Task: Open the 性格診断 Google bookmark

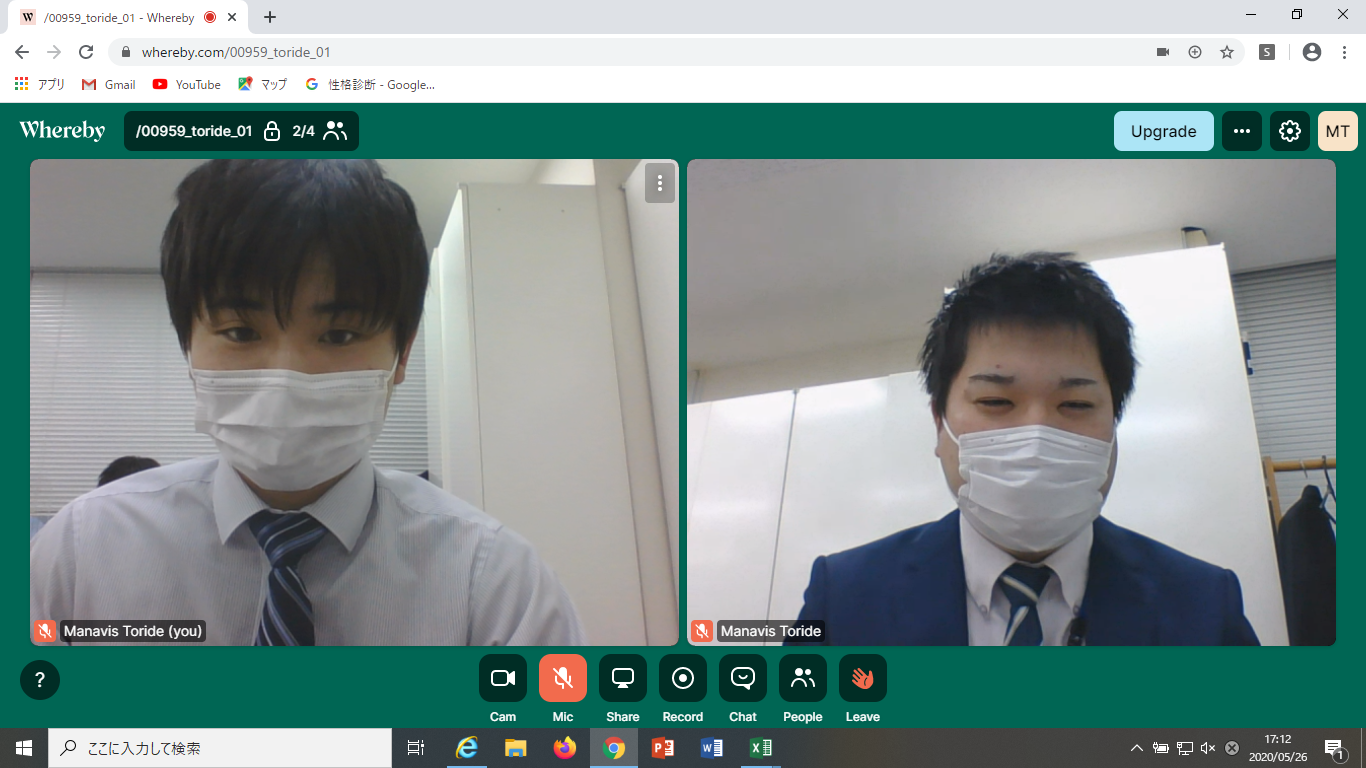Action: [370, 85]
